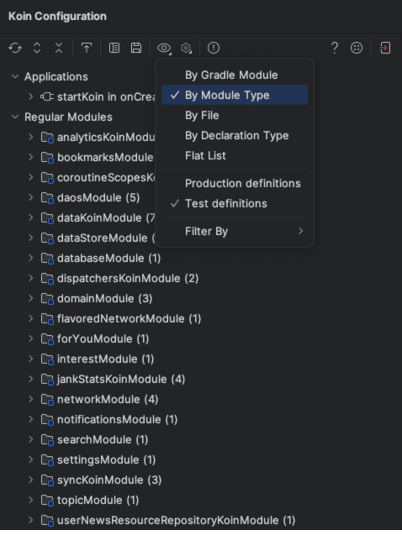
Task: Collapse the Regular Modules node
Action: (x=15, y=117)
